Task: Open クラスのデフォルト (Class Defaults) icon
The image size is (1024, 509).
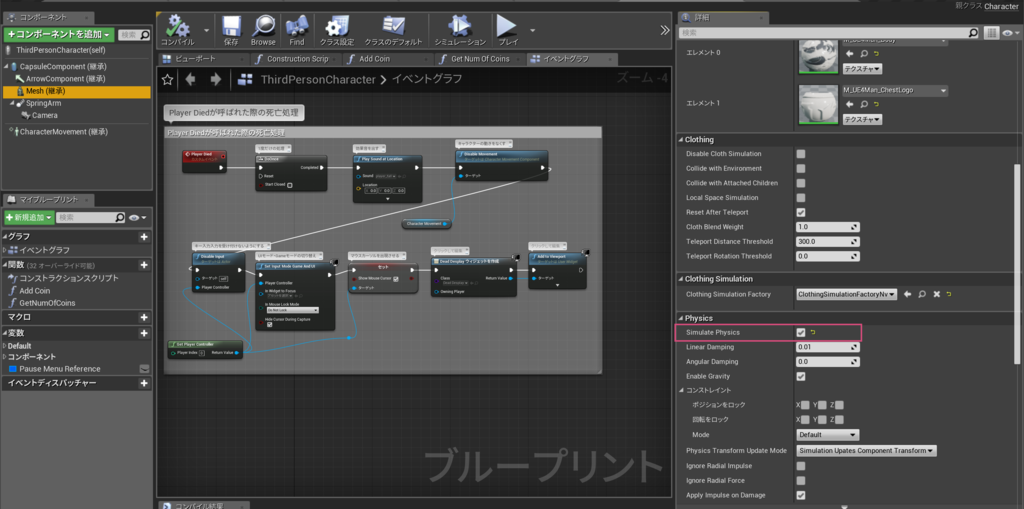Action: point(394,26)
